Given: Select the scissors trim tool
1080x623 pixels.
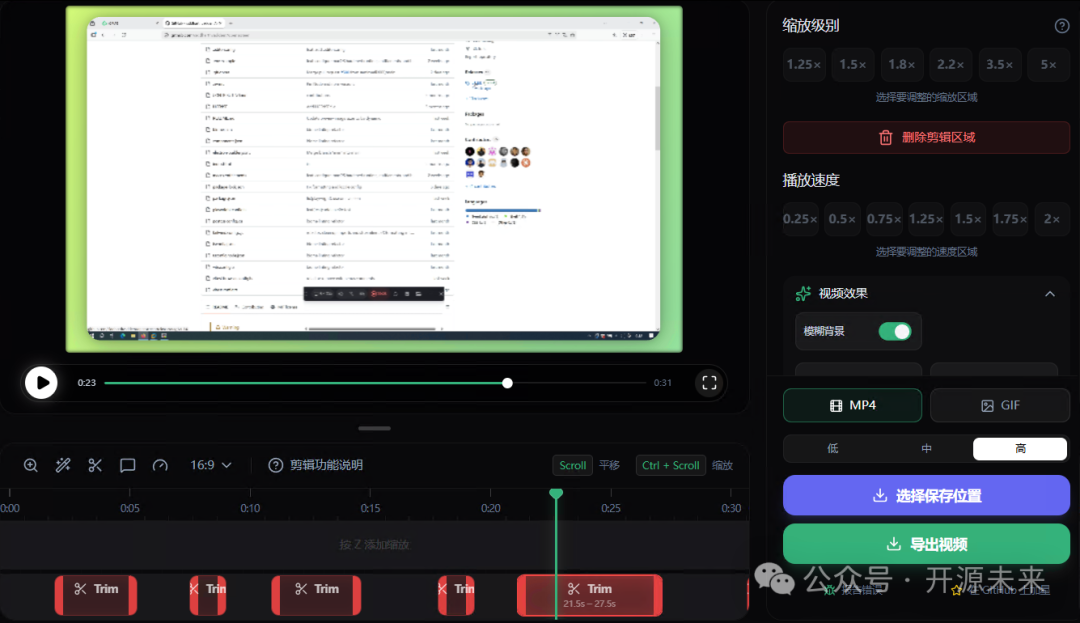Looking at the screenshot, I should [95, 465].
